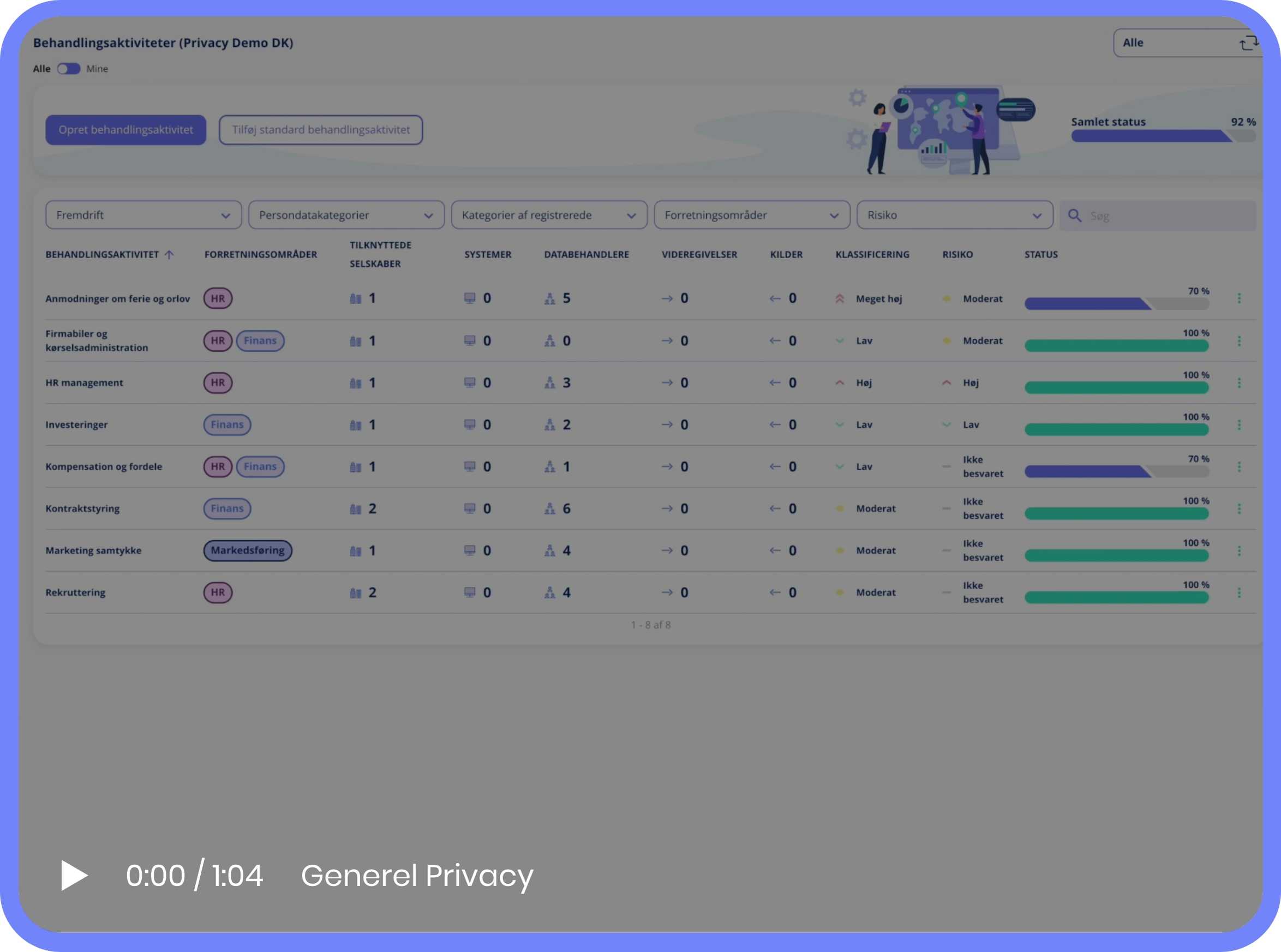This screenshot has height=952, width=1281.
Task: Click company building icon in Anmodninger row
Action: 356,298
